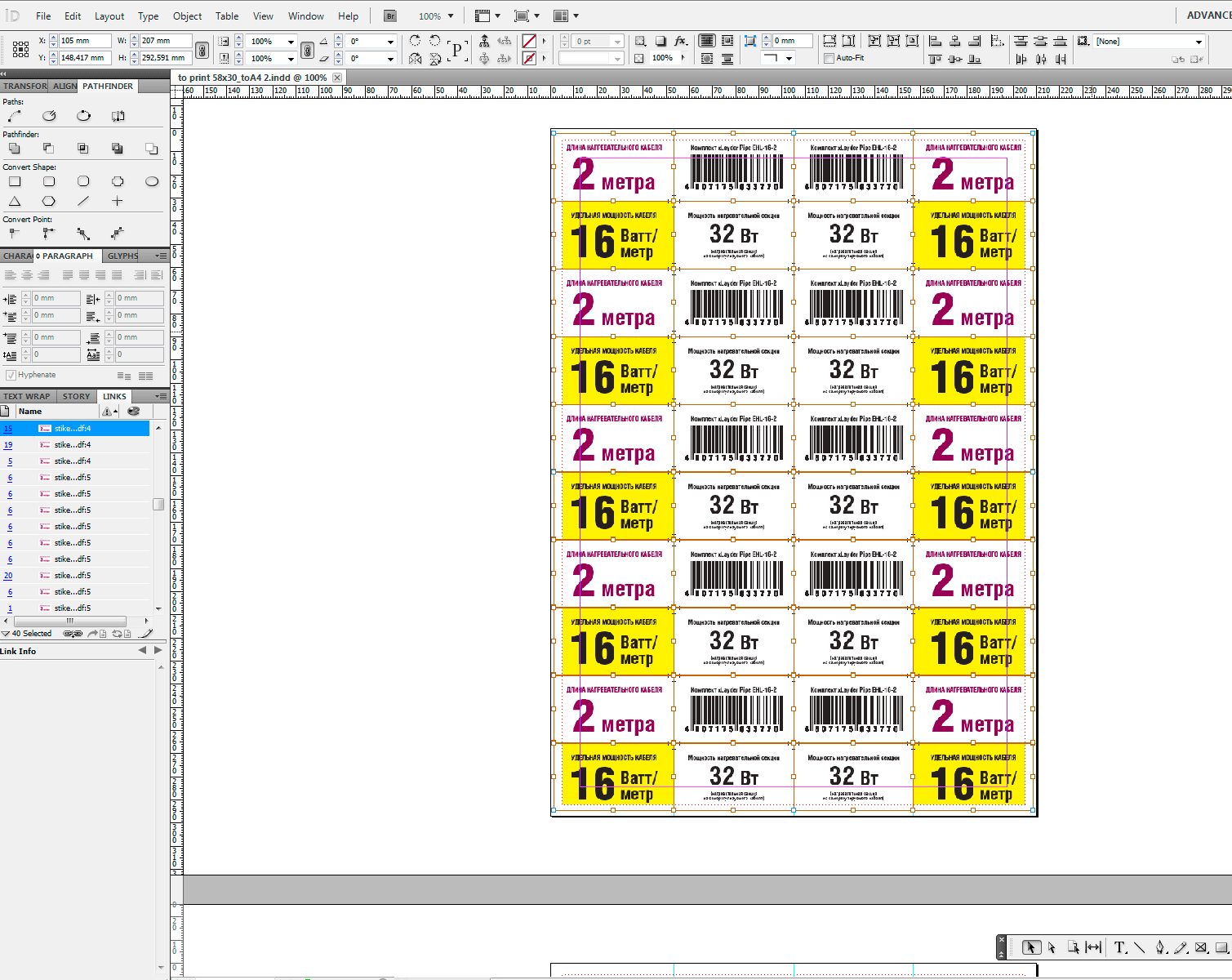Convert shape to ellipse icon
This screenshot has height=980, width=1232.
click(x=152, y=181)
